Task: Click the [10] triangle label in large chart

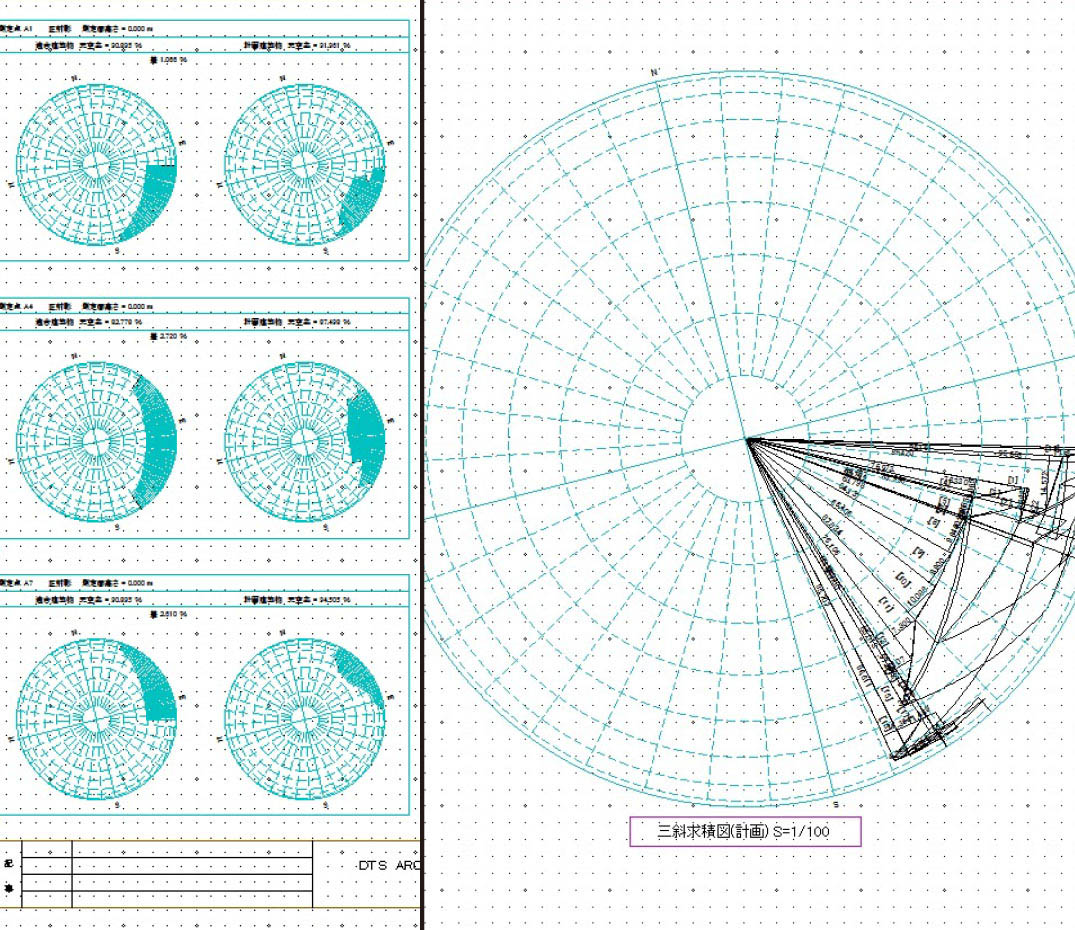Action: (x=904, y=580)
